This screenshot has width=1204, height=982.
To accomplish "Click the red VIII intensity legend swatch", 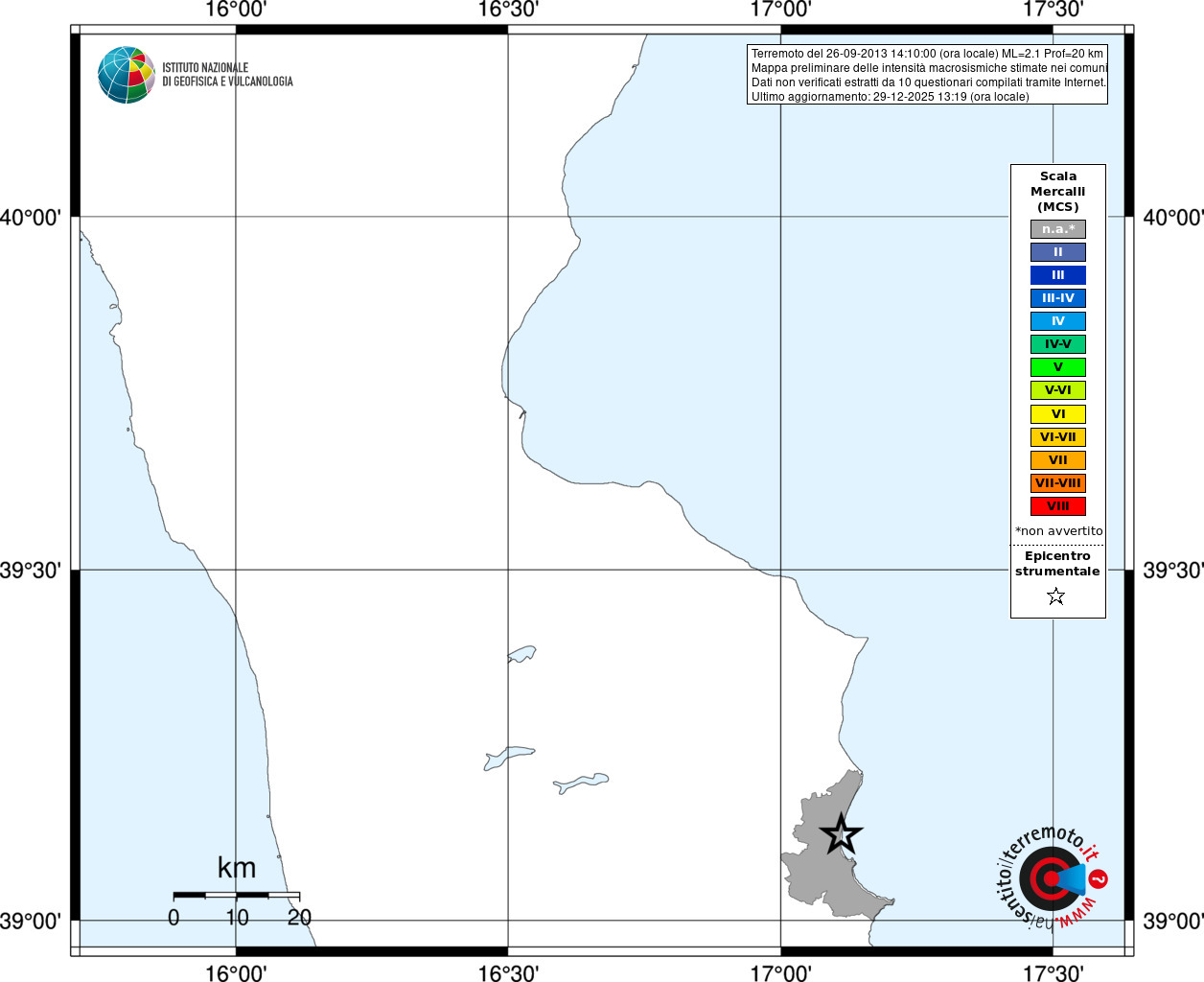I will (x=1058, y=506).
